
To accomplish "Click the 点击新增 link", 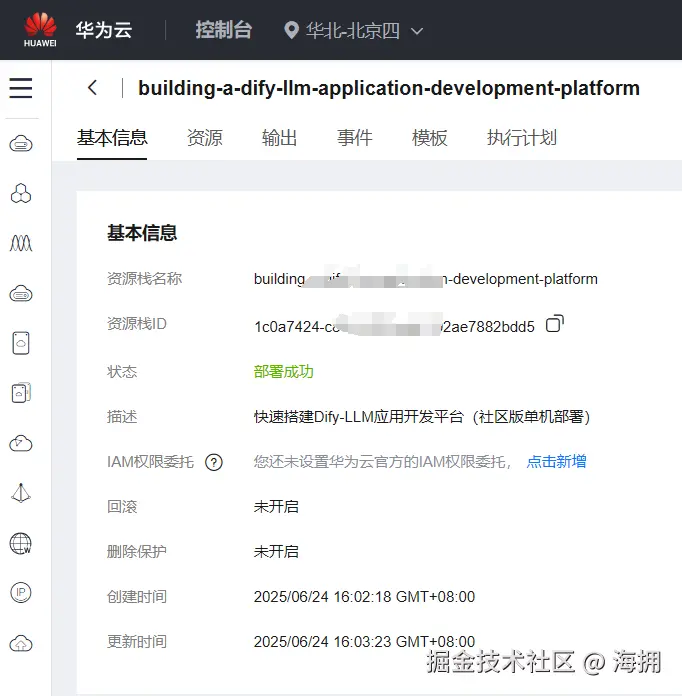I will 556,462.
